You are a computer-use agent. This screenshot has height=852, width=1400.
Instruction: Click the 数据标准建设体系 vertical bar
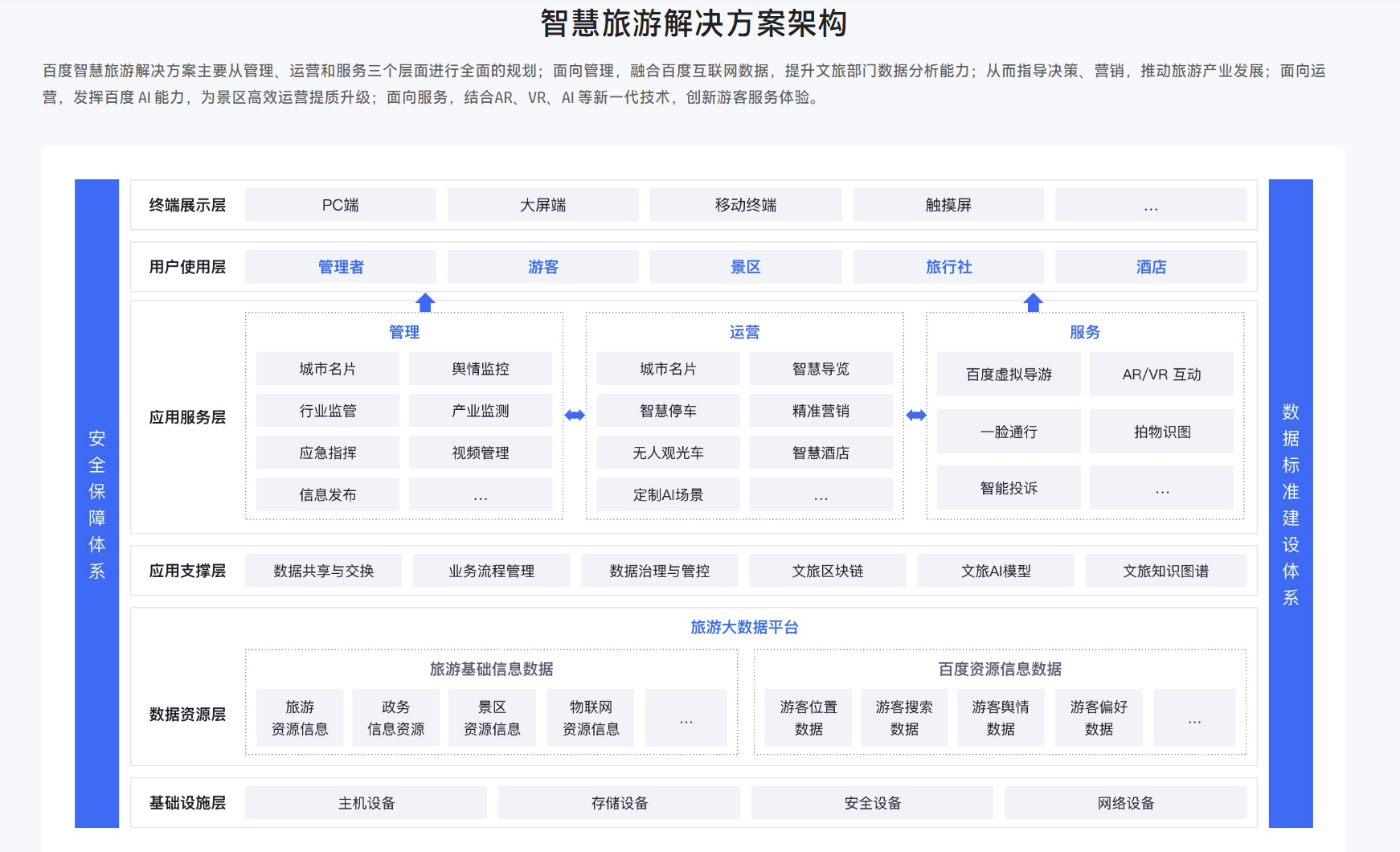(1291, 503)
